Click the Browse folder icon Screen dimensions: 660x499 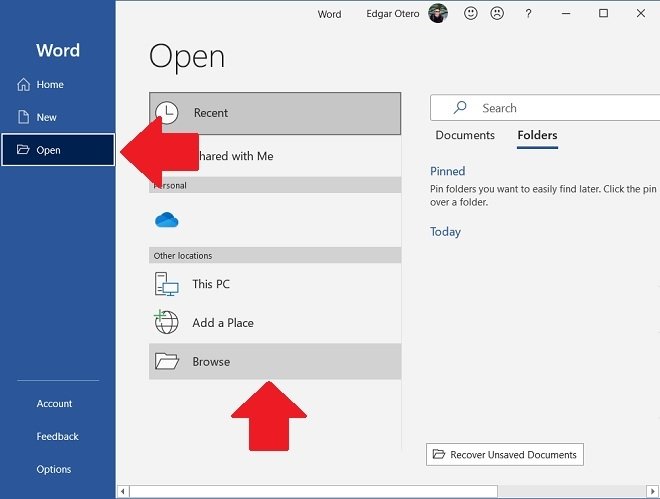click(x=167, y=361)
